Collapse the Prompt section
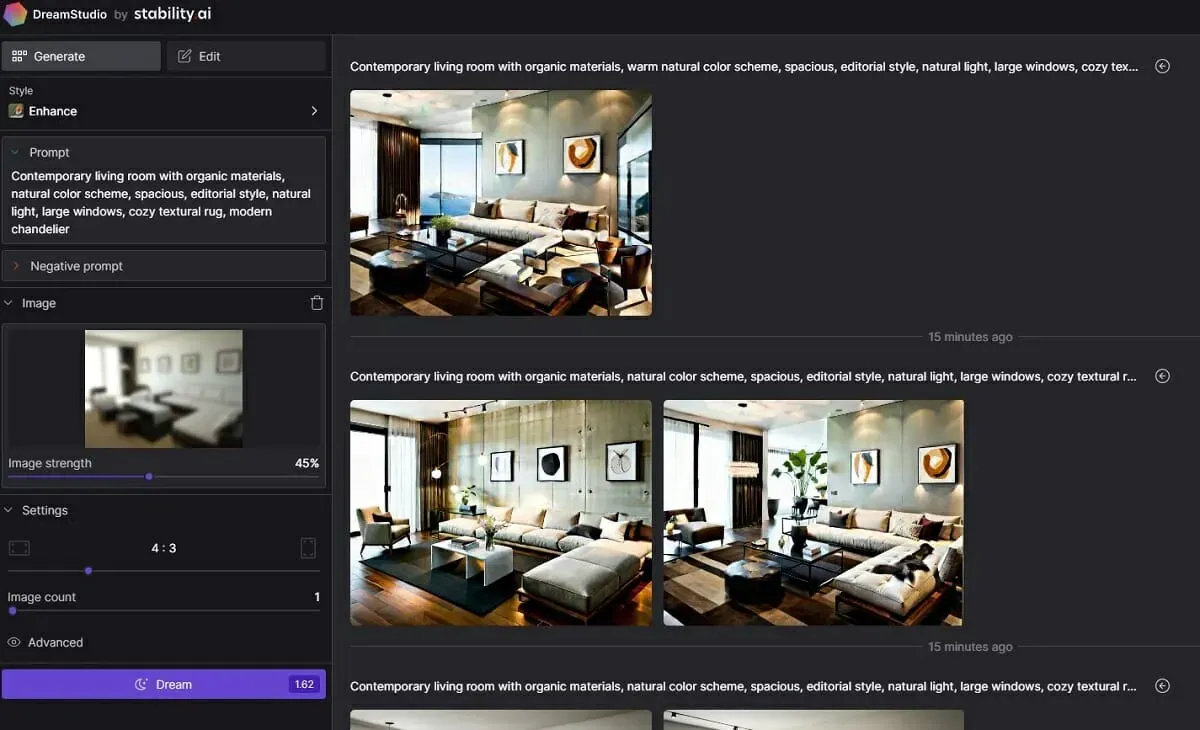The image size is (1200, 730). click(16, 152)
